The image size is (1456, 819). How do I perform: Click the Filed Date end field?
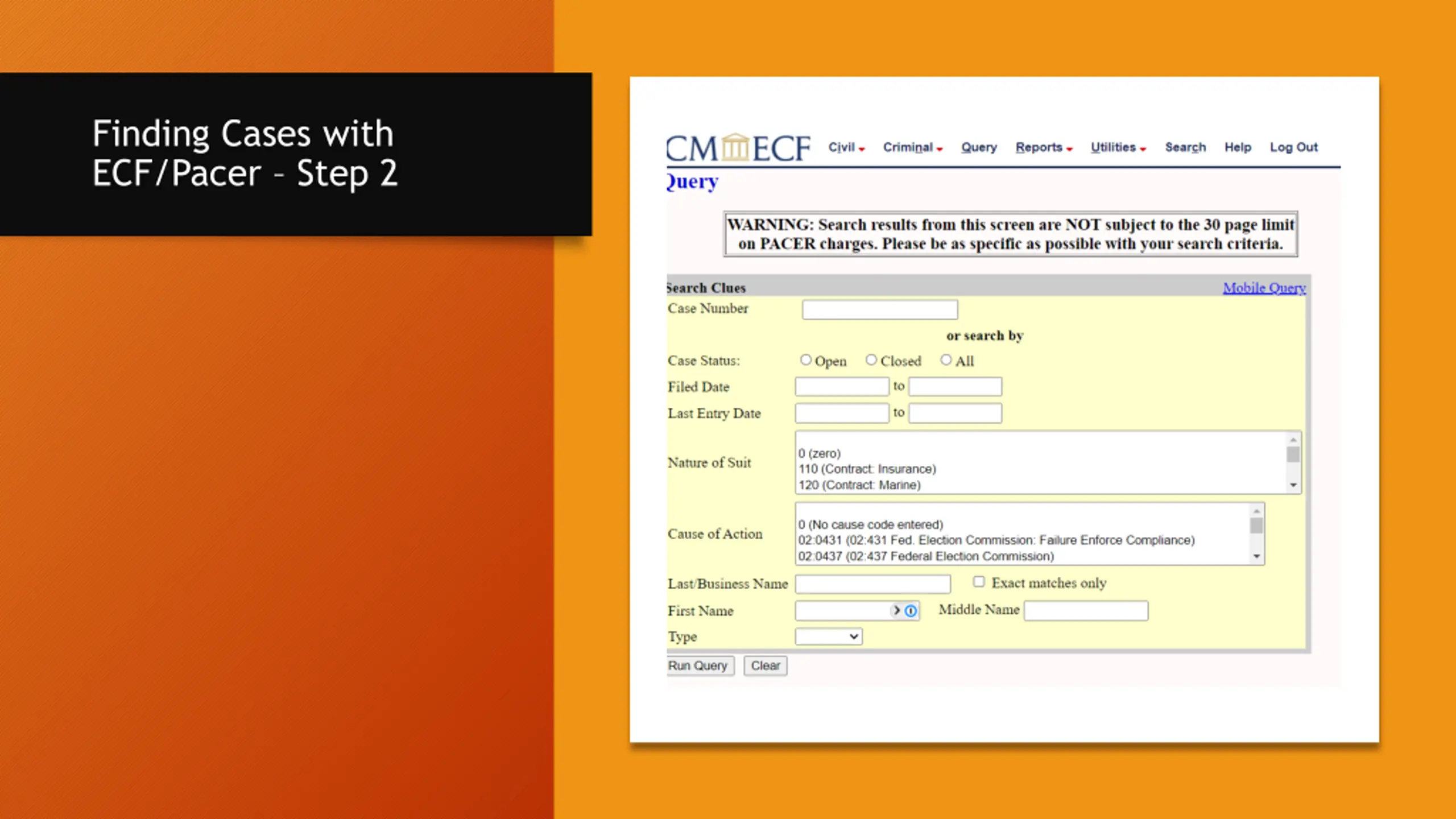click(955, 387)
